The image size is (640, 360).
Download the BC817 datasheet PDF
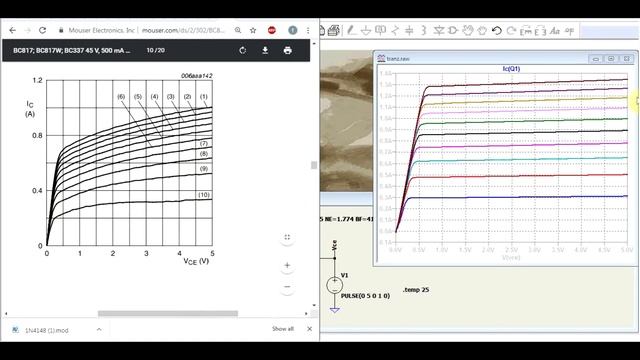[265, 50]
